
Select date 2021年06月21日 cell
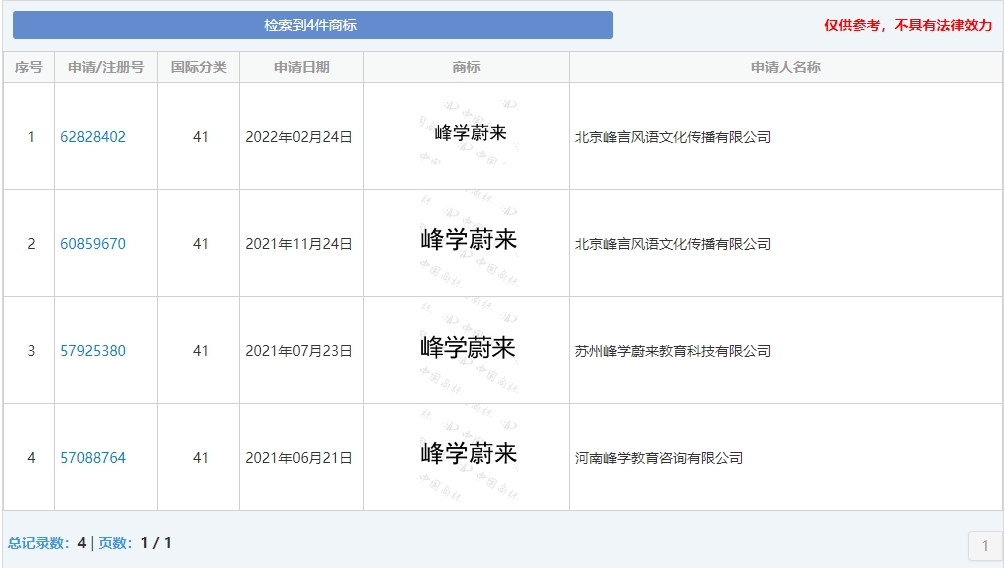[299, 458]
